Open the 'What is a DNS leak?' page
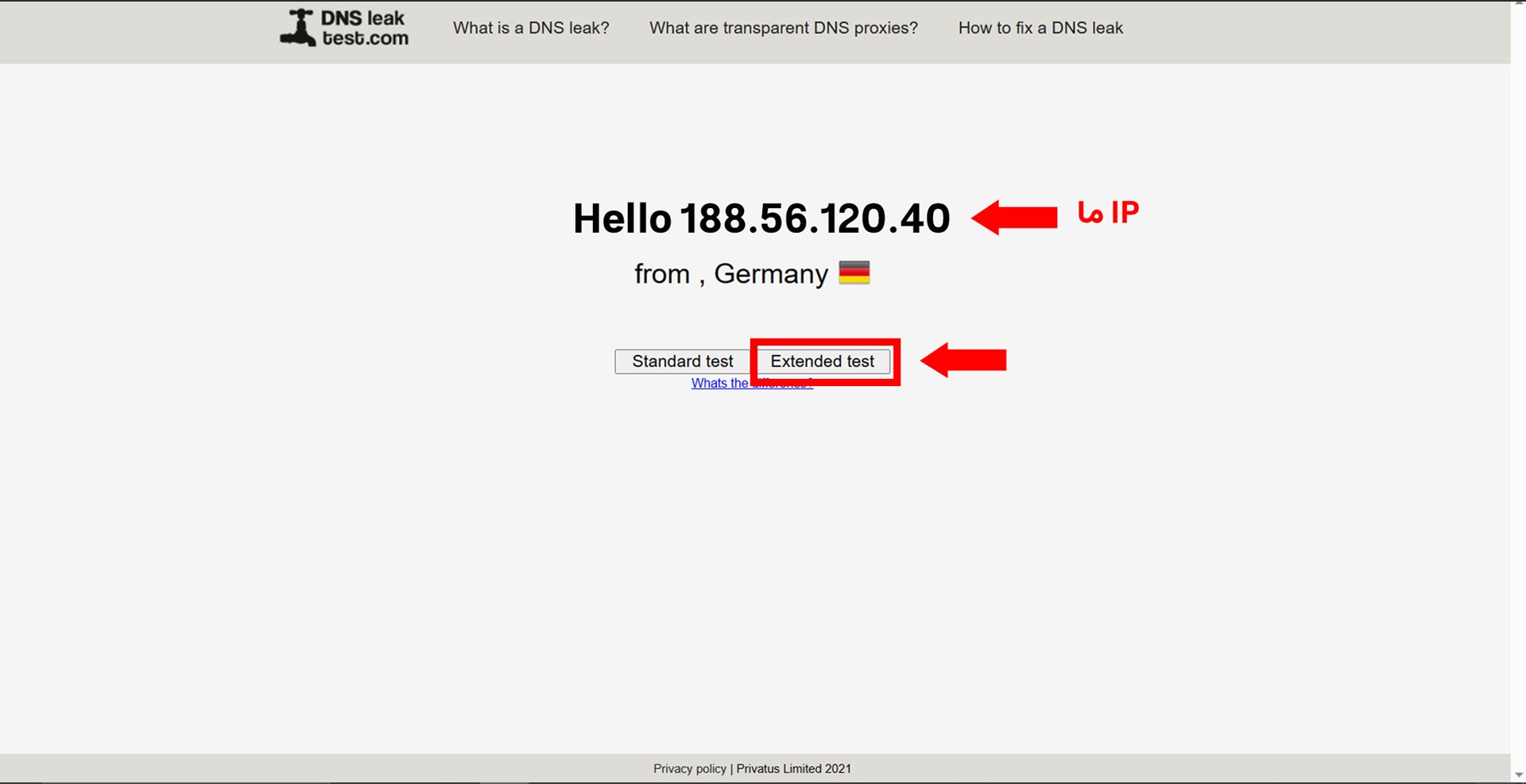This screenshot has height=784, width=1526. (x=531, y=28)
